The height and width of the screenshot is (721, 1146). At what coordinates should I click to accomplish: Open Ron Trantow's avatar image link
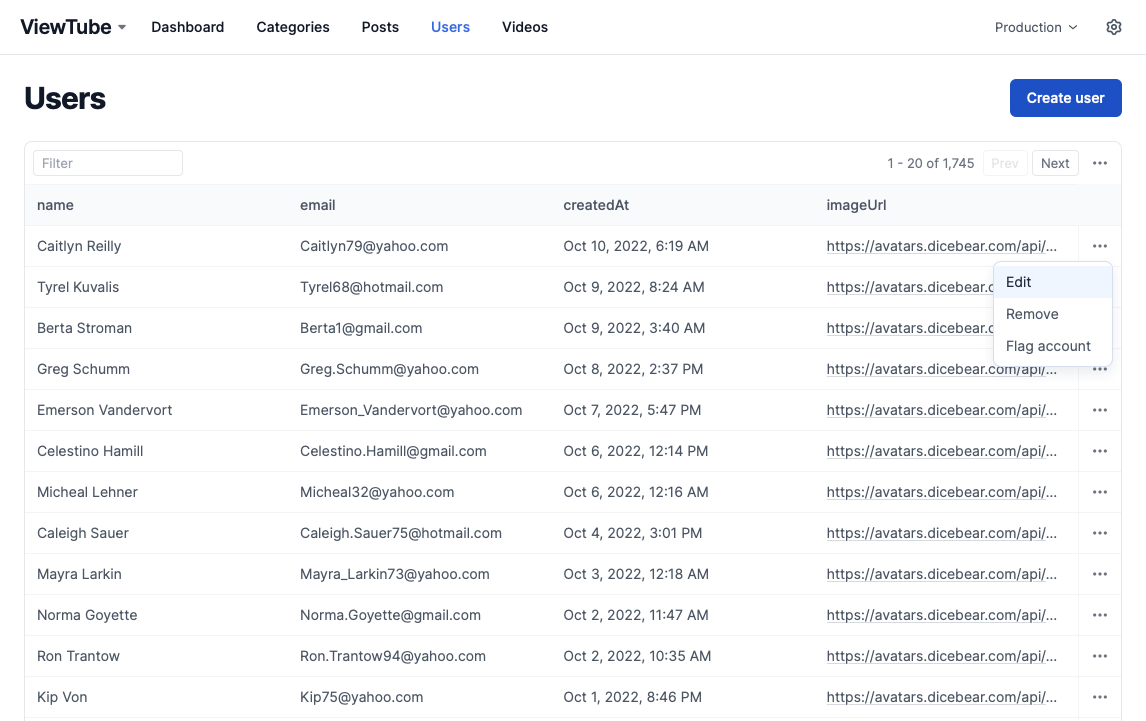(941, 656)
